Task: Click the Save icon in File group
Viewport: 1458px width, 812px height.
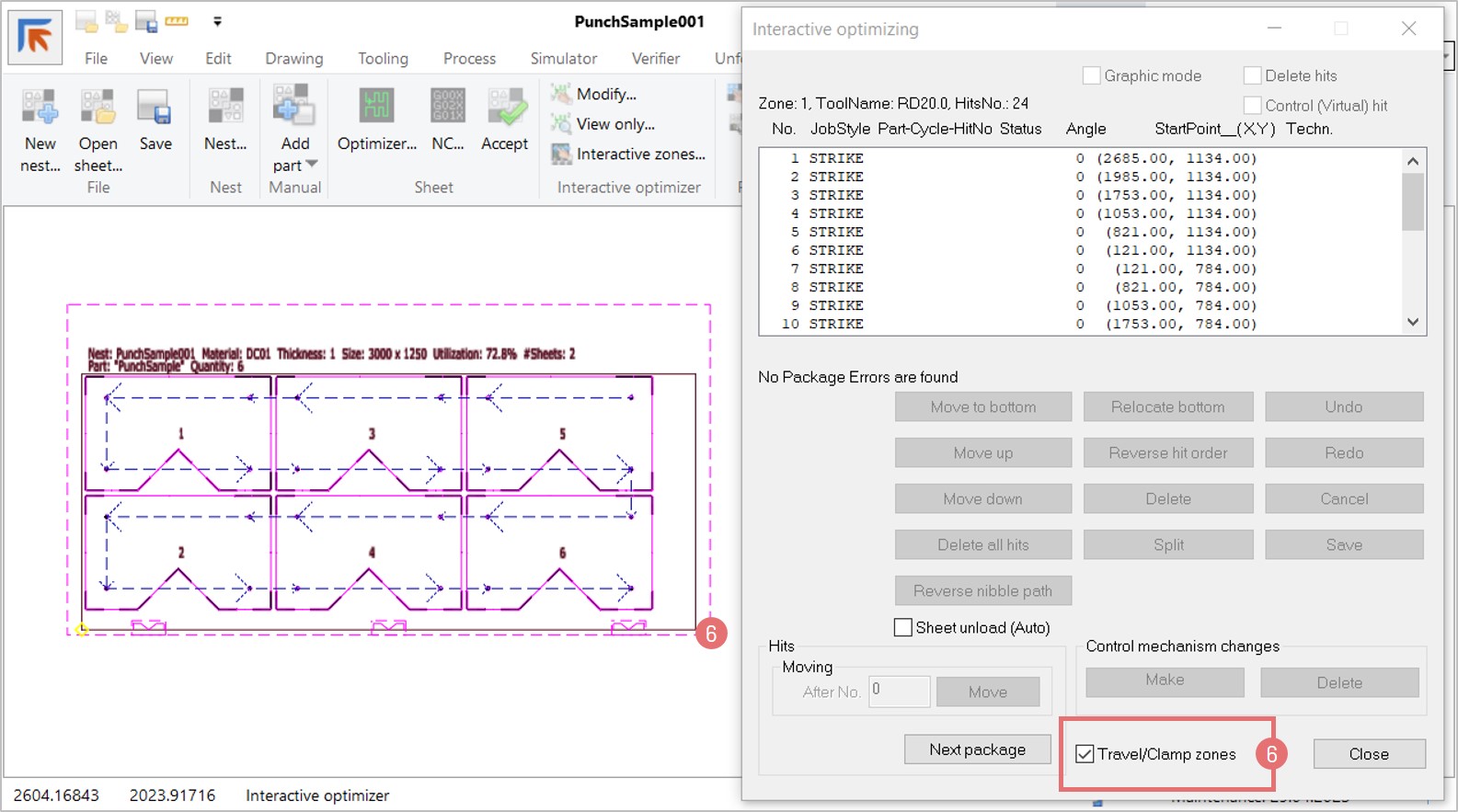Action: (x=155, y=109)
